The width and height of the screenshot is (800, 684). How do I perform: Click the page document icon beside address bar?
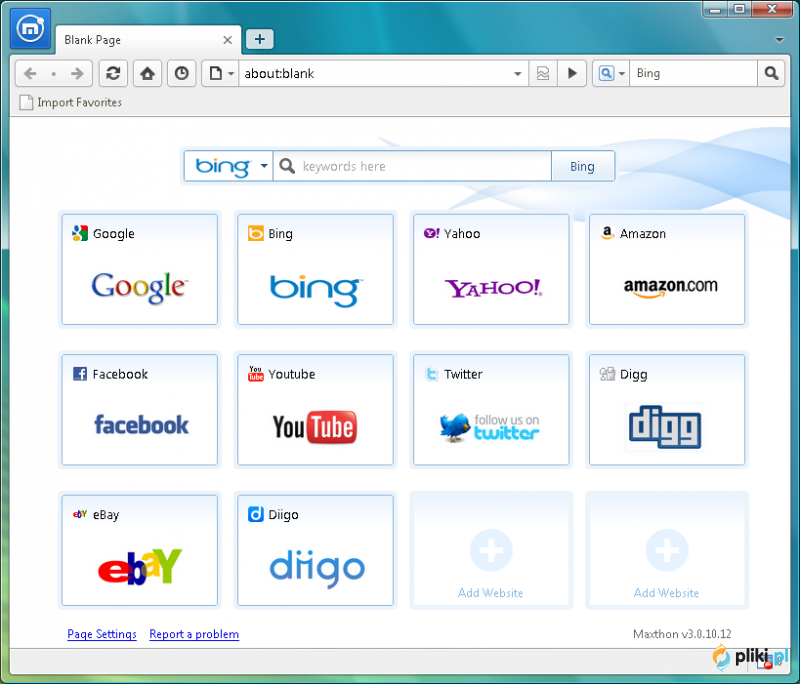(x=216, y=73)
